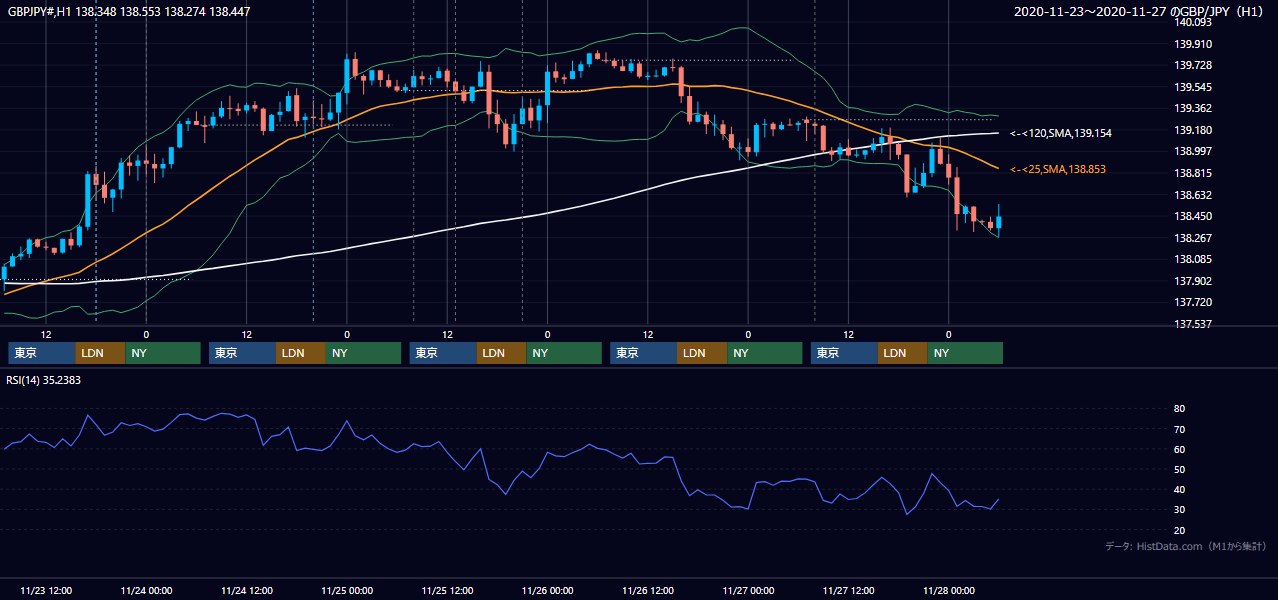Screen dimensions: 1278x600
Task: Select price level 138.632 on axis
Action: point(1192,195)
